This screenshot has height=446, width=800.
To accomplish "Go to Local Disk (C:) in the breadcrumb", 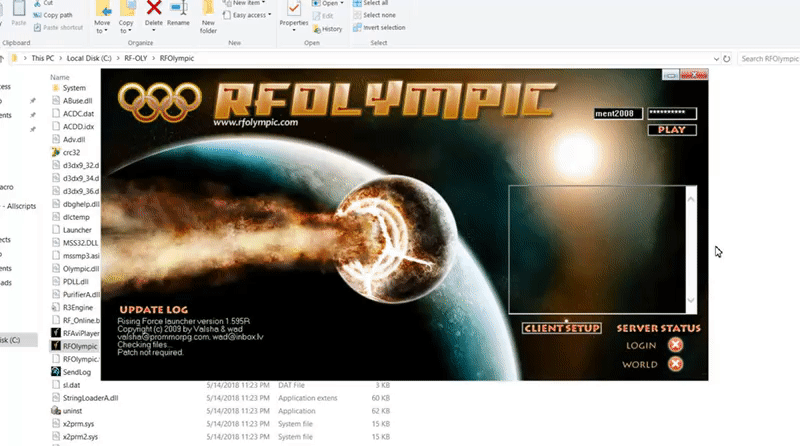I will (x=89, y=58).
